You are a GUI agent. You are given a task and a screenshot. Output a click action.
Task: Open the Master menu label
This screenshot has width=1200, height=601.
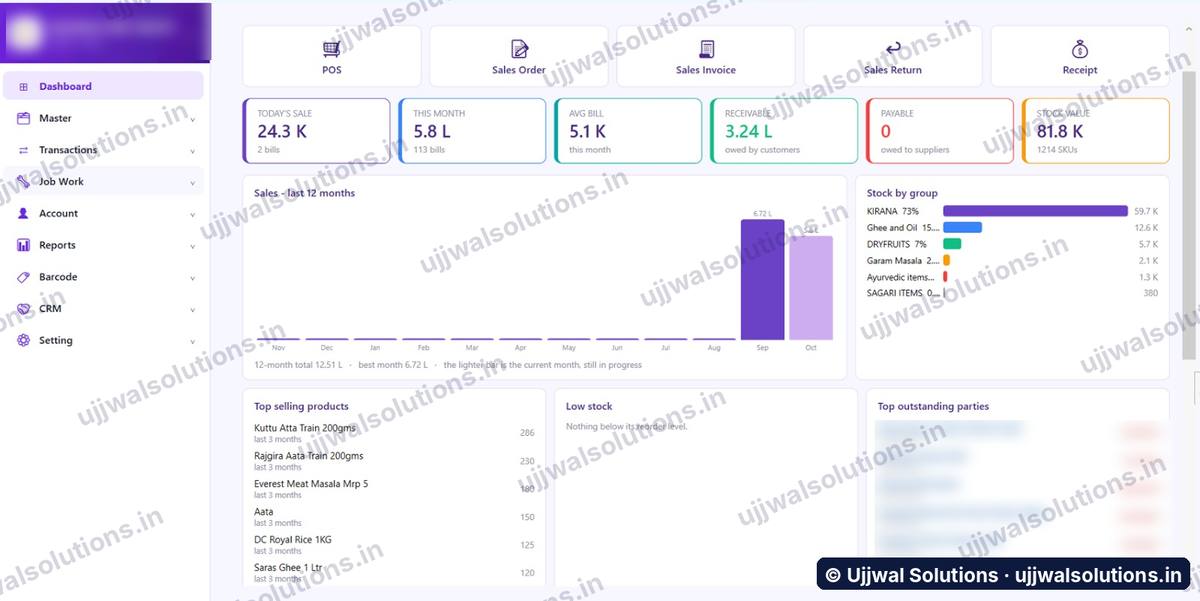(x=55, y=118)
